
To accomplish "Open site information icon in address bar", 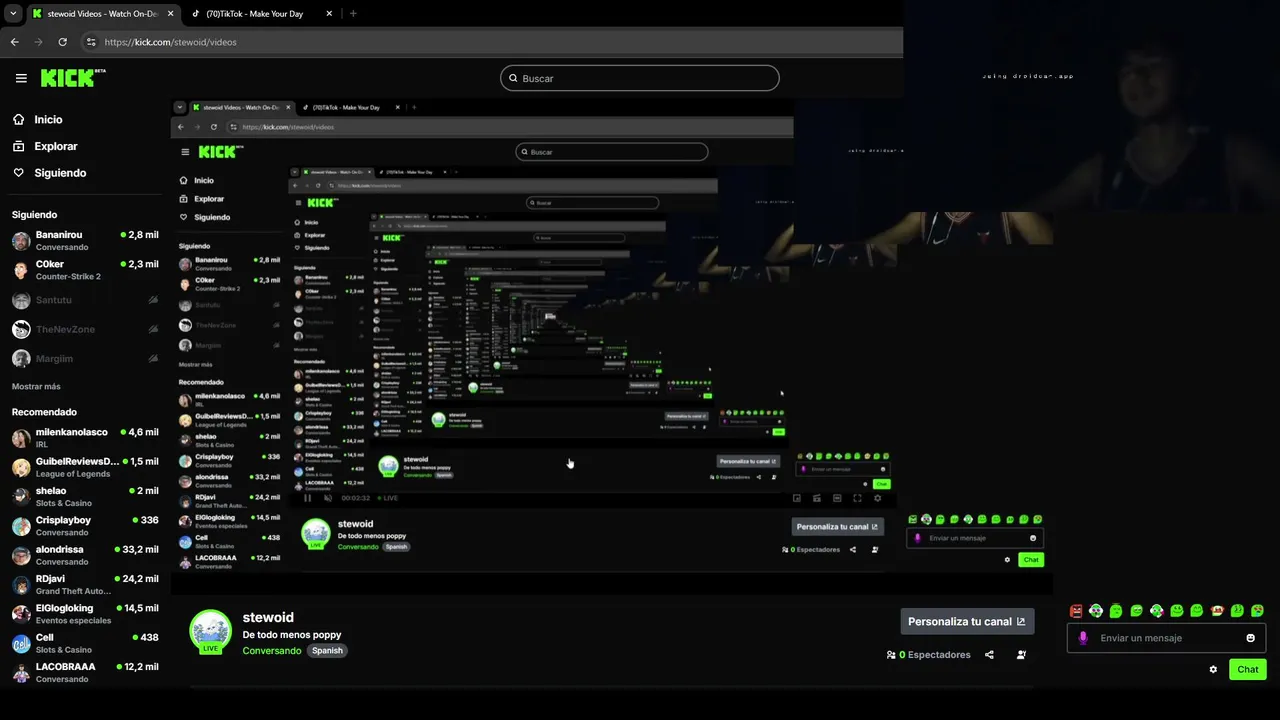I will pyautogui.click(x=91, y=42).
